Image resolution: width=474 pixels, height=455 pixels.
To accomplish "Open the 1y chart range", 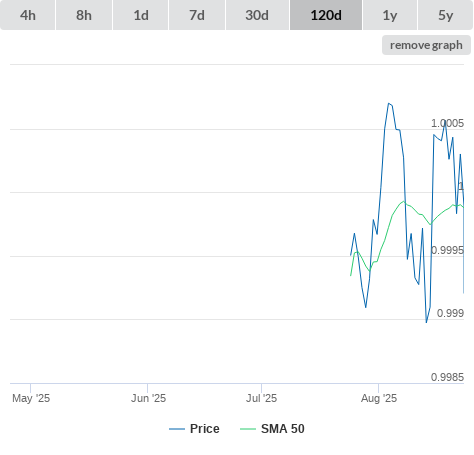I will (390, 15).
